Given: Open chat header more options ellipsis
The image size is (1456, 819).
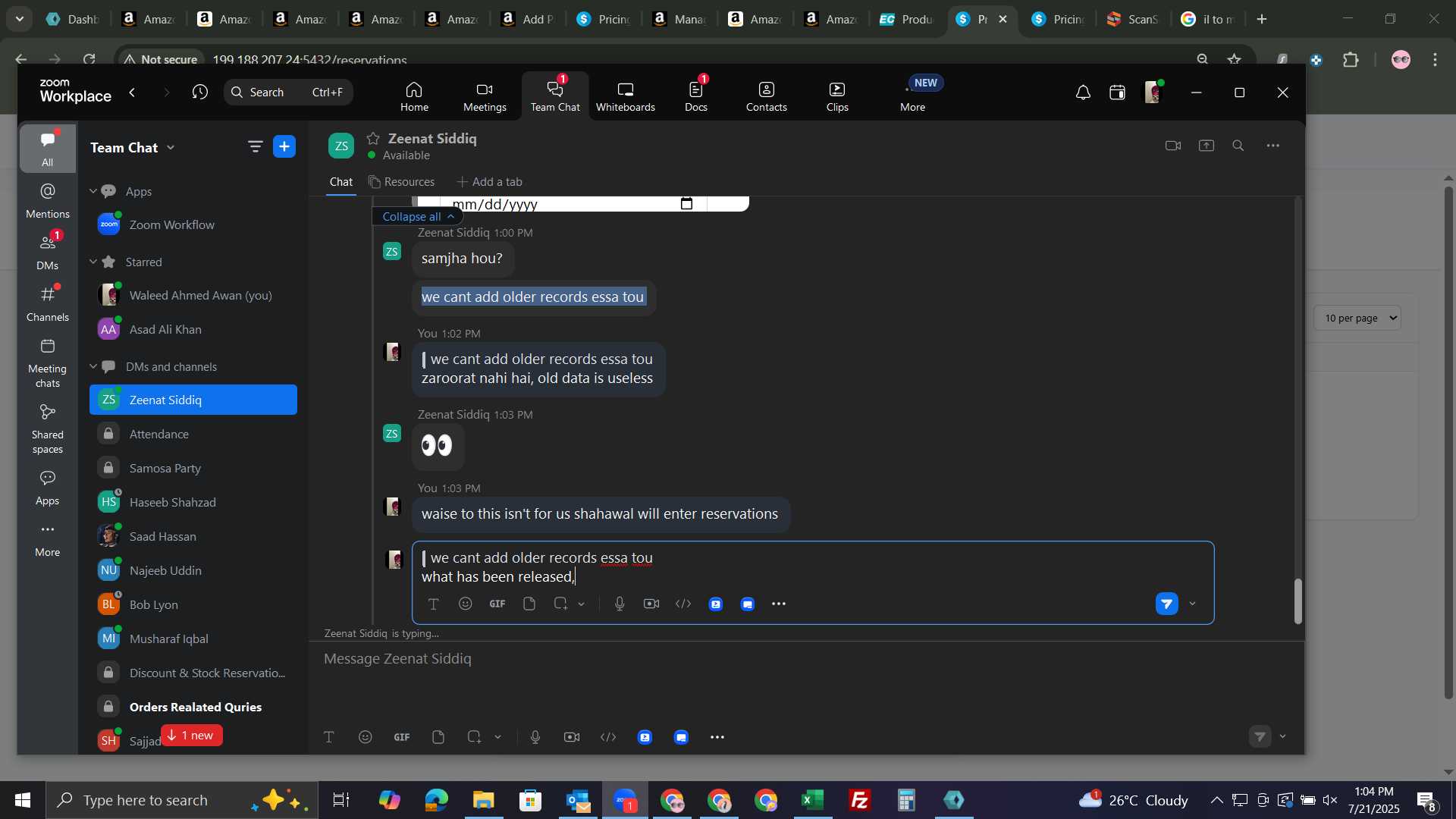Looking at the screenshot, I should 1273,146.
